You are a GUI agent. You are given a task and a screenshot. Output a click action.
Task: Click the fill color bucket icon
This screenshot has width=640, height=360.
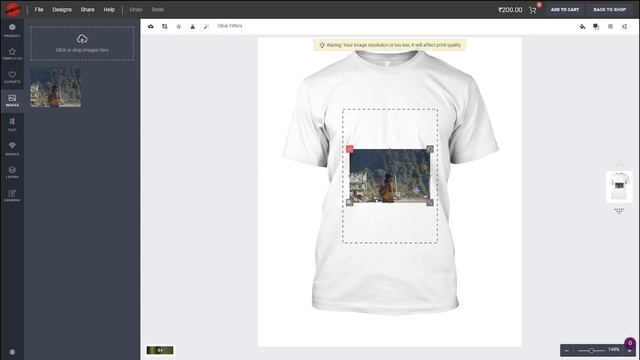point(582,27)
